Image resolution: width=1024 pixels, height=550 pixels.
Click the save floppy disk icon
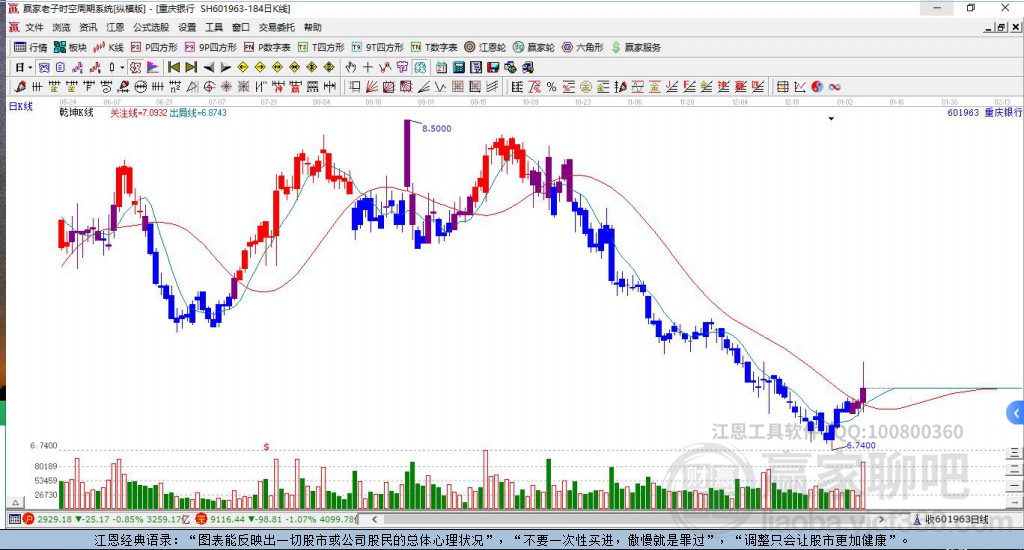coord(493,67)
